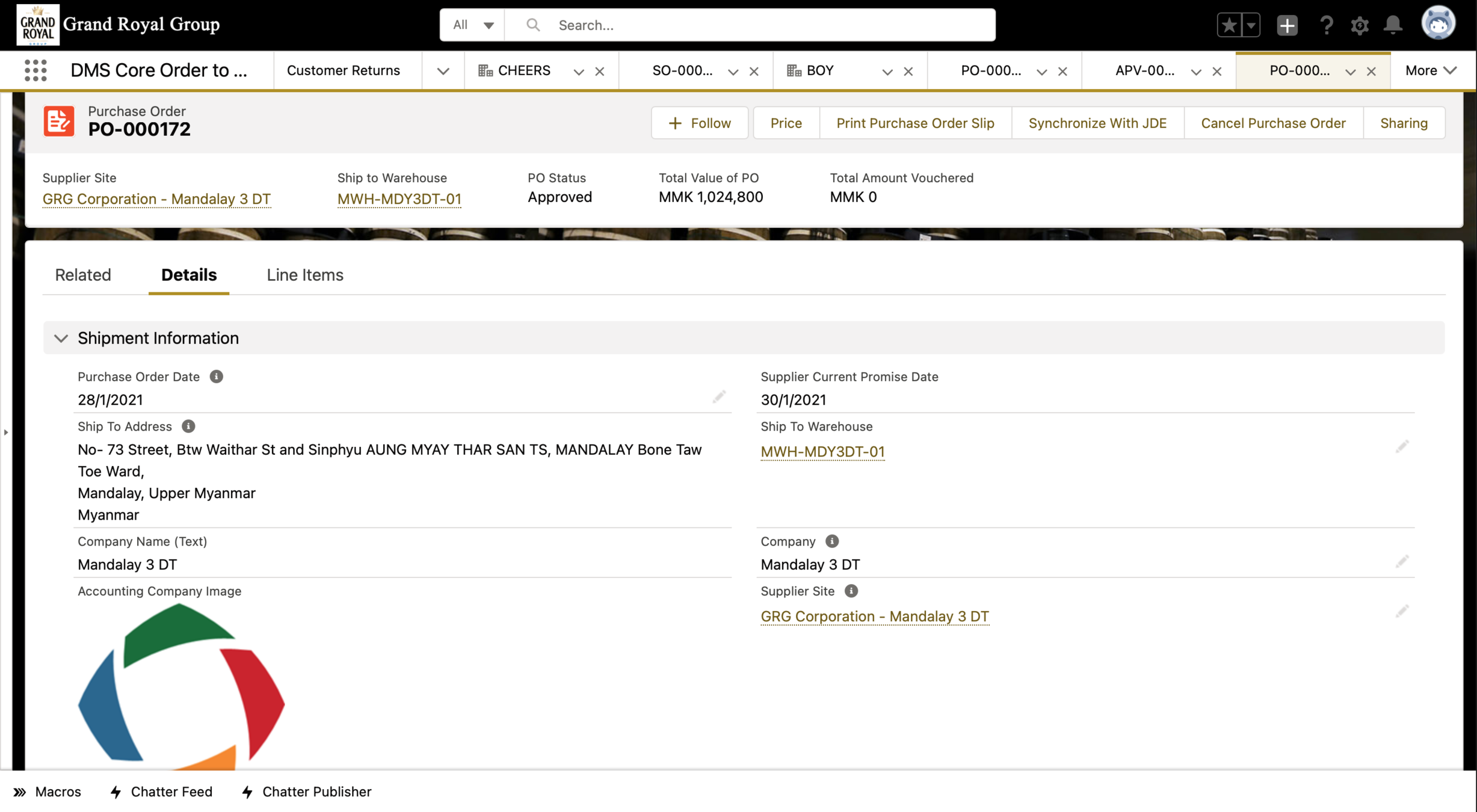This screenshot has height=812, width=1477.
Task: Click the favorites star icon
Action: pyautogui.click(x=1229, y=25)
